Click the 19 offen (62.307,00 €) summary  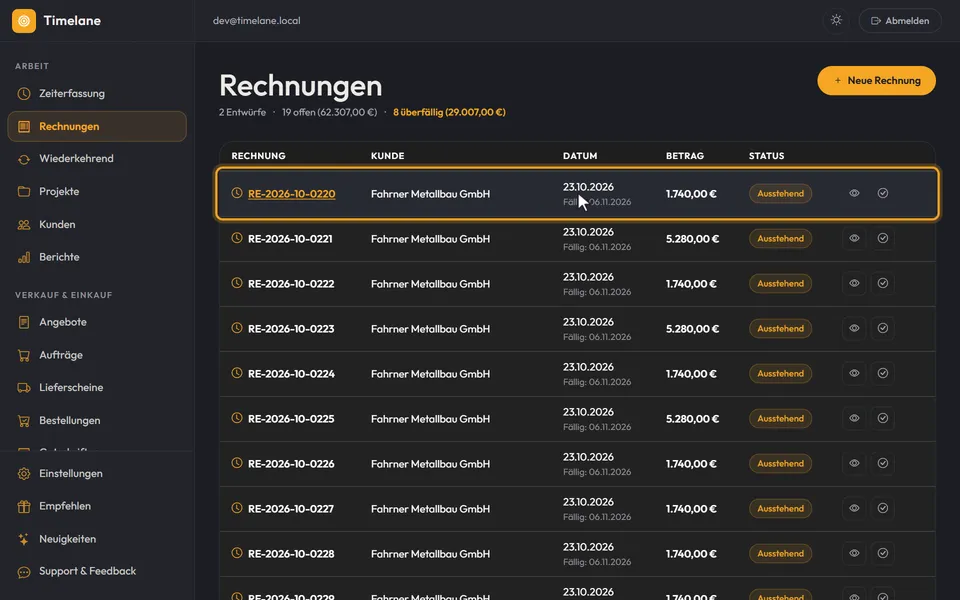click(x=329, y=112)
